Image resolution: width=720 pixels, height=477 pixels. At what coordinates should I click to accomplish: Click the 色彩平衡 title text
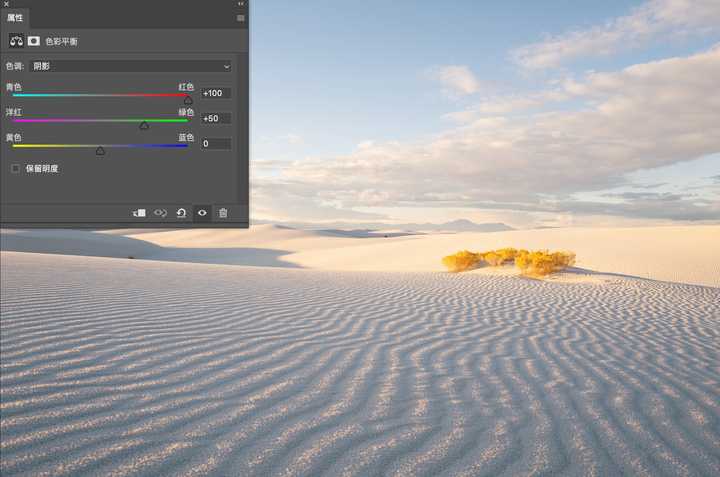pos(62,42)
